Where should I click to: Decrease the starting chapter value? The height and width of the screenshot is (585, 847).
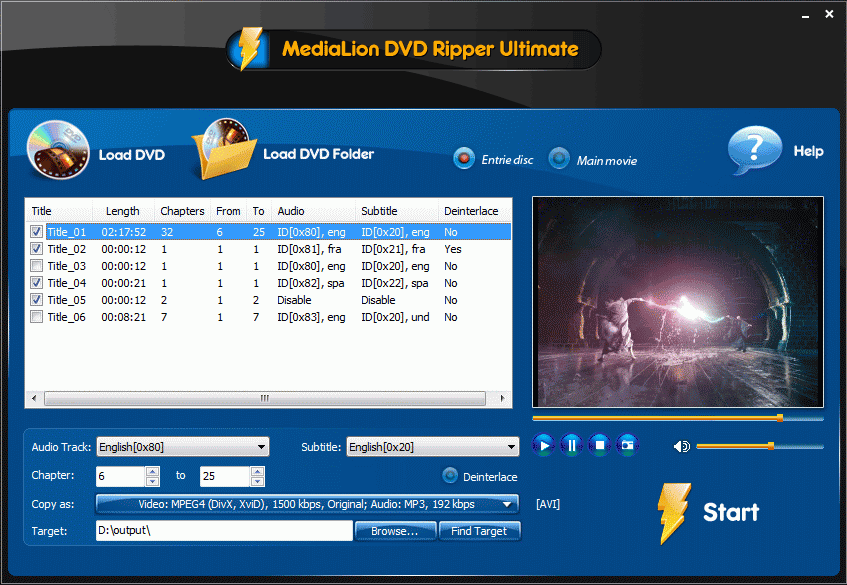click(x=153, y=481)
